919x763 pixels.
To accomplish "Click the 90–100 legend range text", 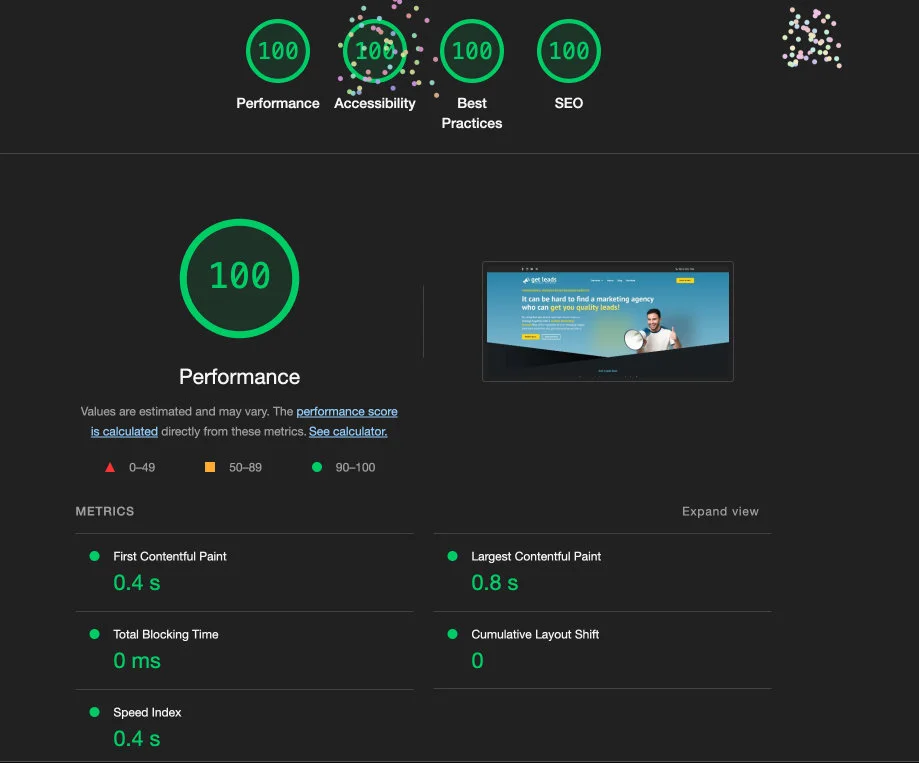I will coord(355,467).
